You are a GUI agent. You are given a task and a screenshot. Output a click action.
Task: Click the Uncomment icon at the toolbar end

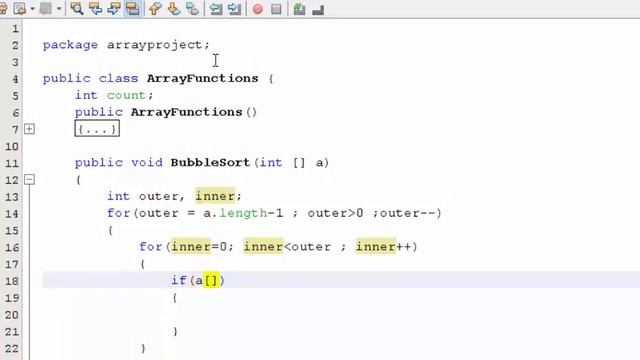tap(318, 10)
